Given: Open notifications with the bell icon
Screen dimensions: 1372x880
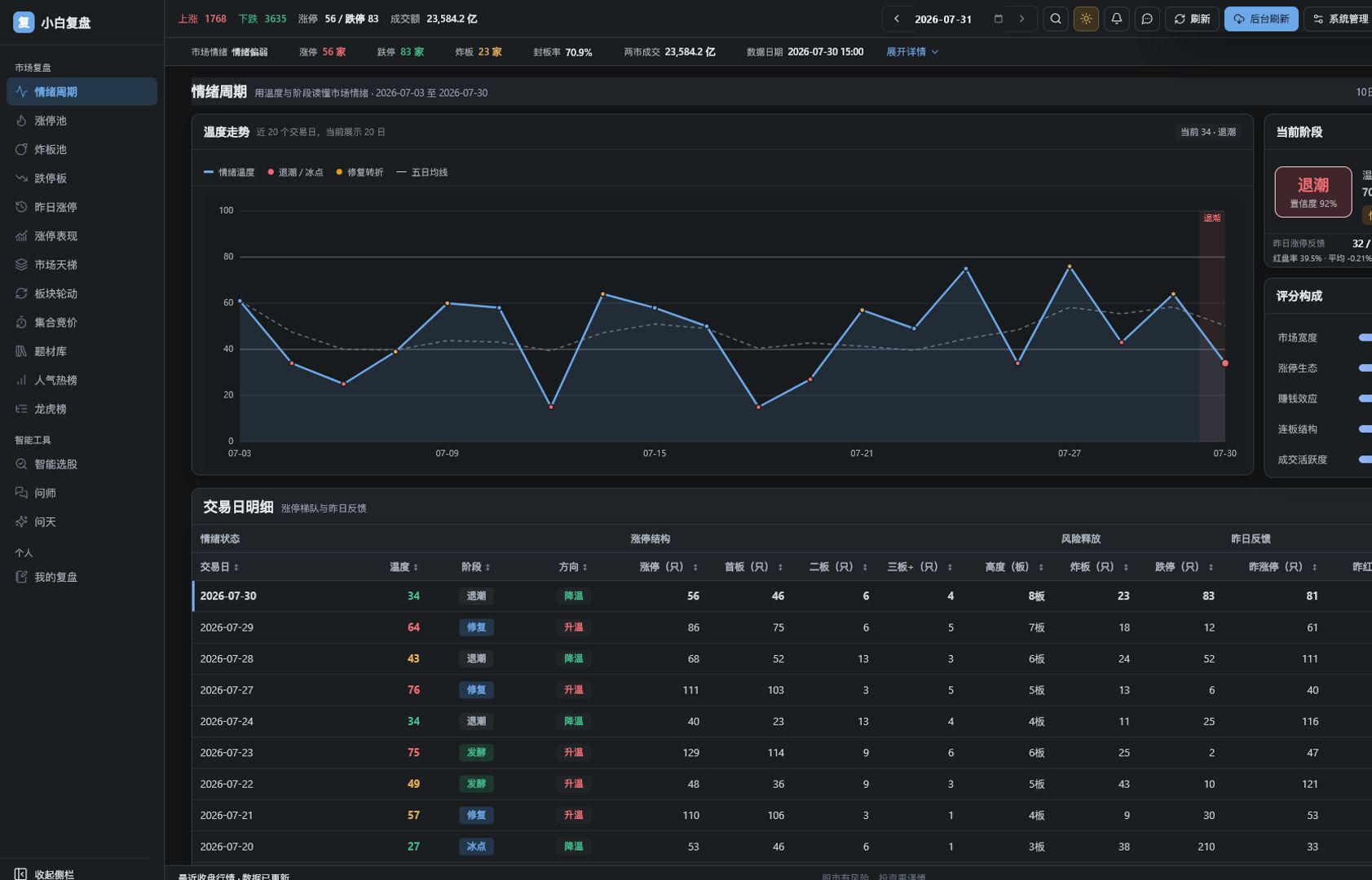Looking at the screenshot, I should [1117, 19].
